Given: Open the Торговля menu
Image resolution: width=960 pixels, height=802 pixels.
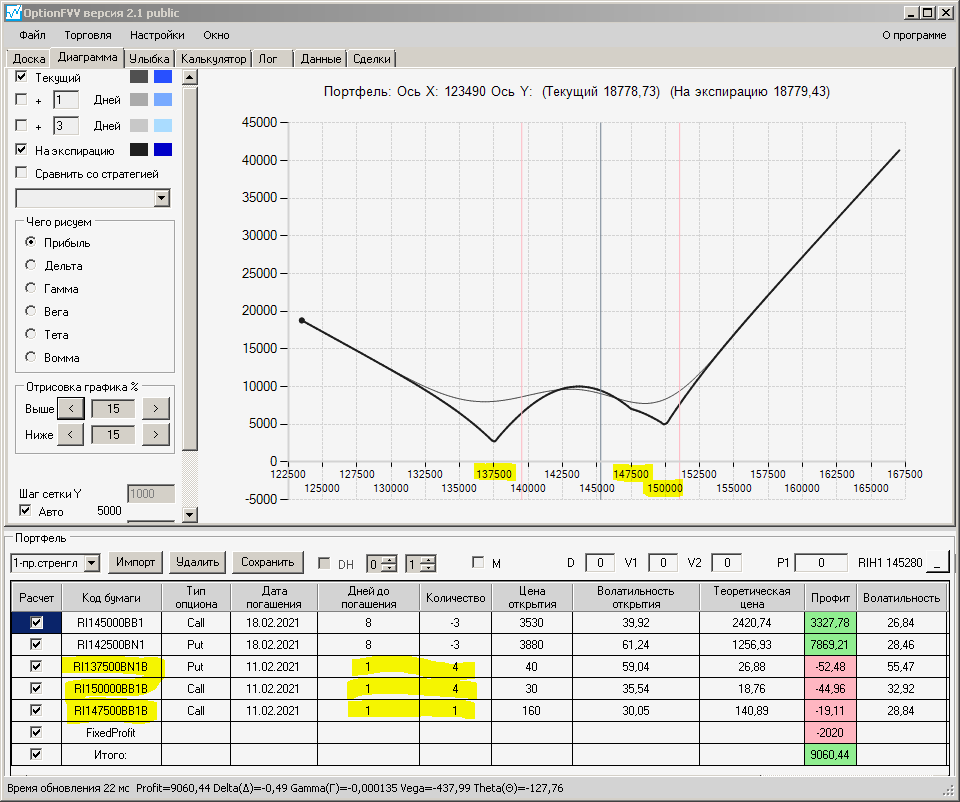Looking at the screenshot, I should [88, 35].
